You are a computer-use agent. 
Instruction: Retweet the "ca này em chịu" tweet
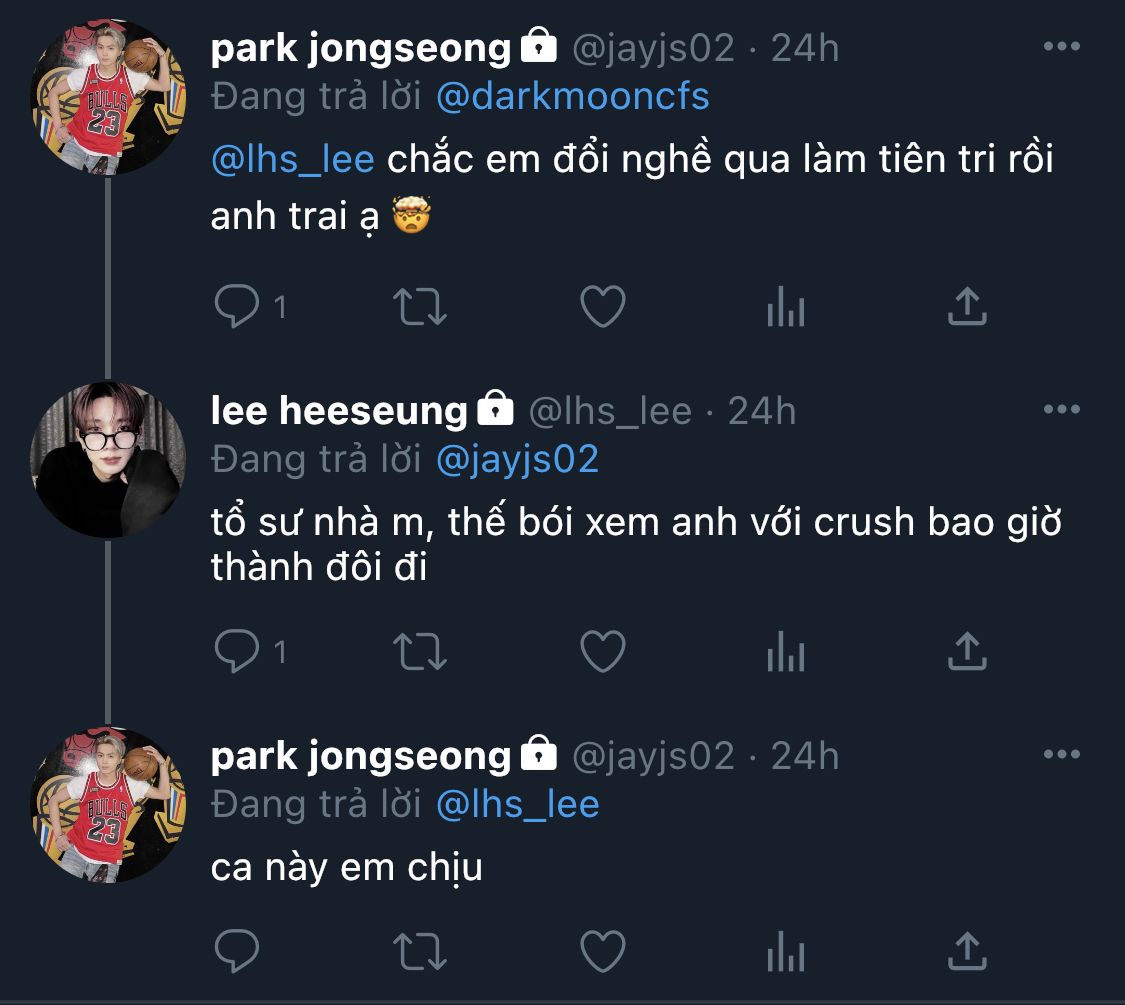[420, 950]
